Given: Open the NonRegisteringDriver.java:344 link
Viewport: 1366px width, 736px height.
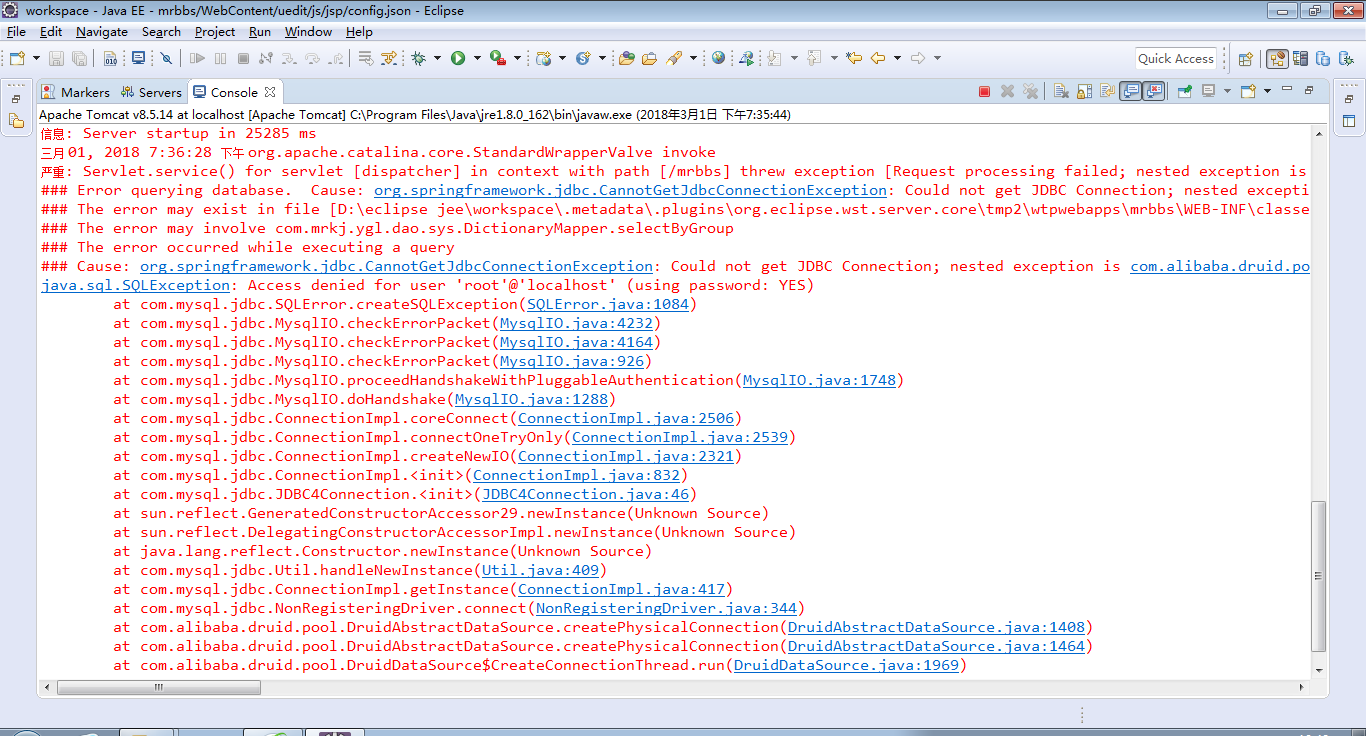Looking at the screenshot, I should point(667,608).
